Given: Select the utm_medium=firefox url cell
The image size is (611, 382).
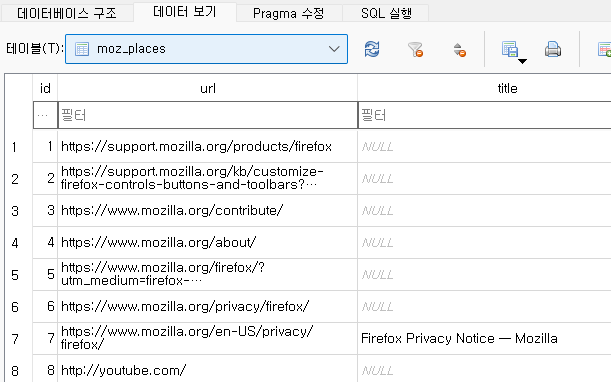Looking at the screenshot, I should (x=208, y=275).
